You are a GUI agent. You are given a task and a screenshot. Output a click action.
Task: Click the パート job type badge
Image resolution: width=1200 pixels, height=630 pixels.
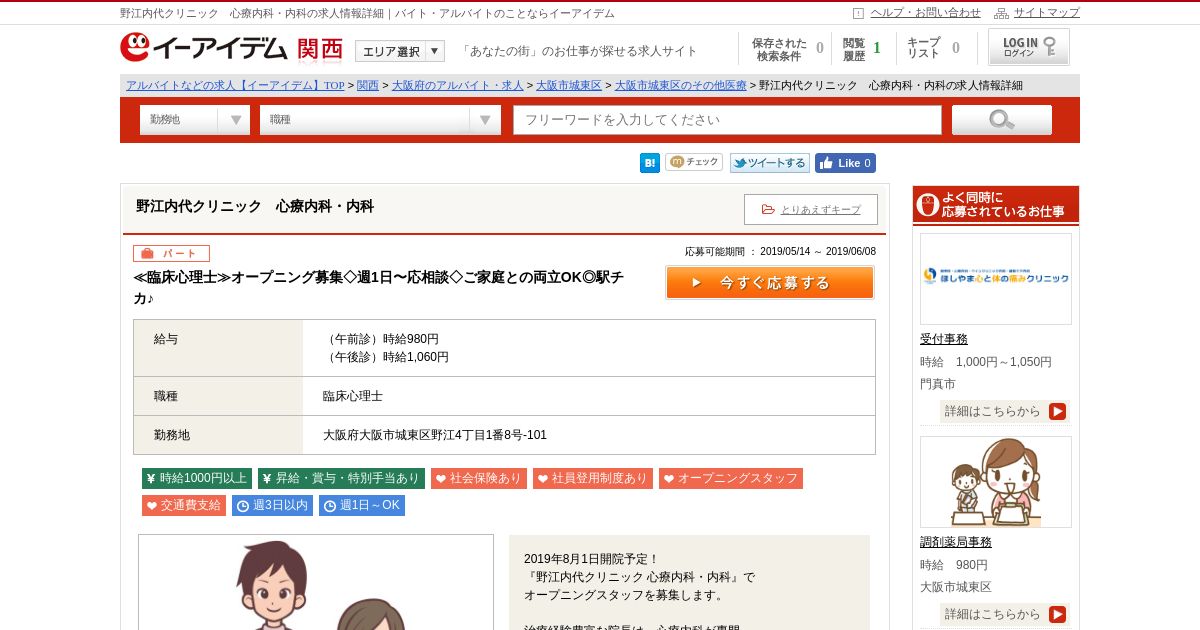(x=171, y=253)
